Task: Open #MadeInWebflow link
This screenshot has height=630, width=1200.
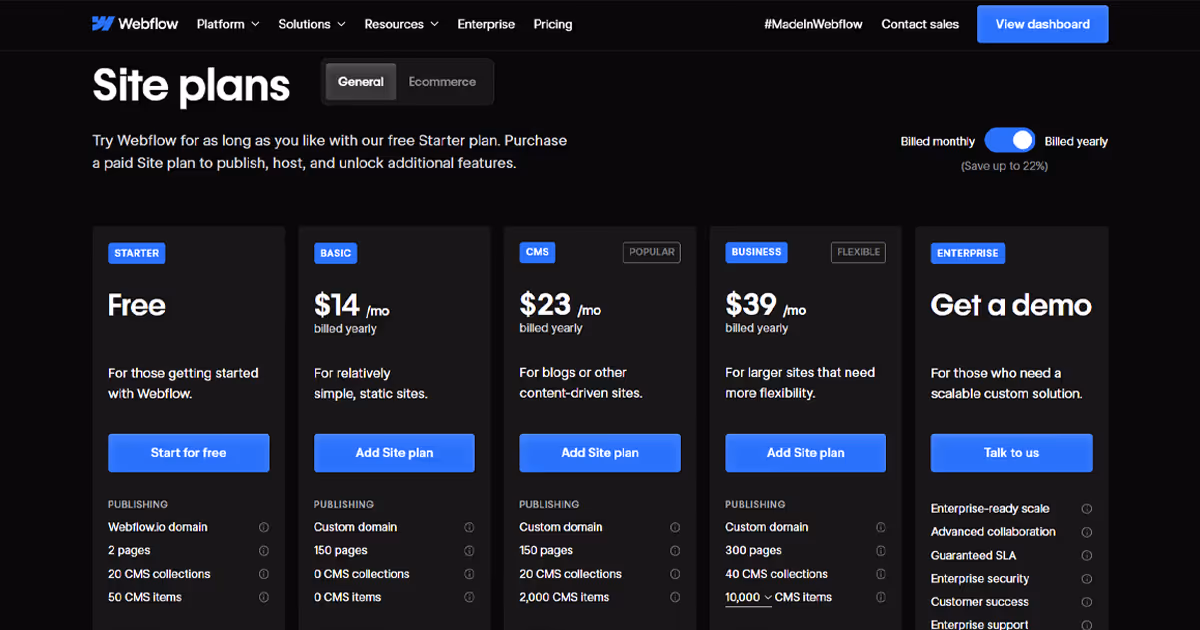Action: (813, 24)
